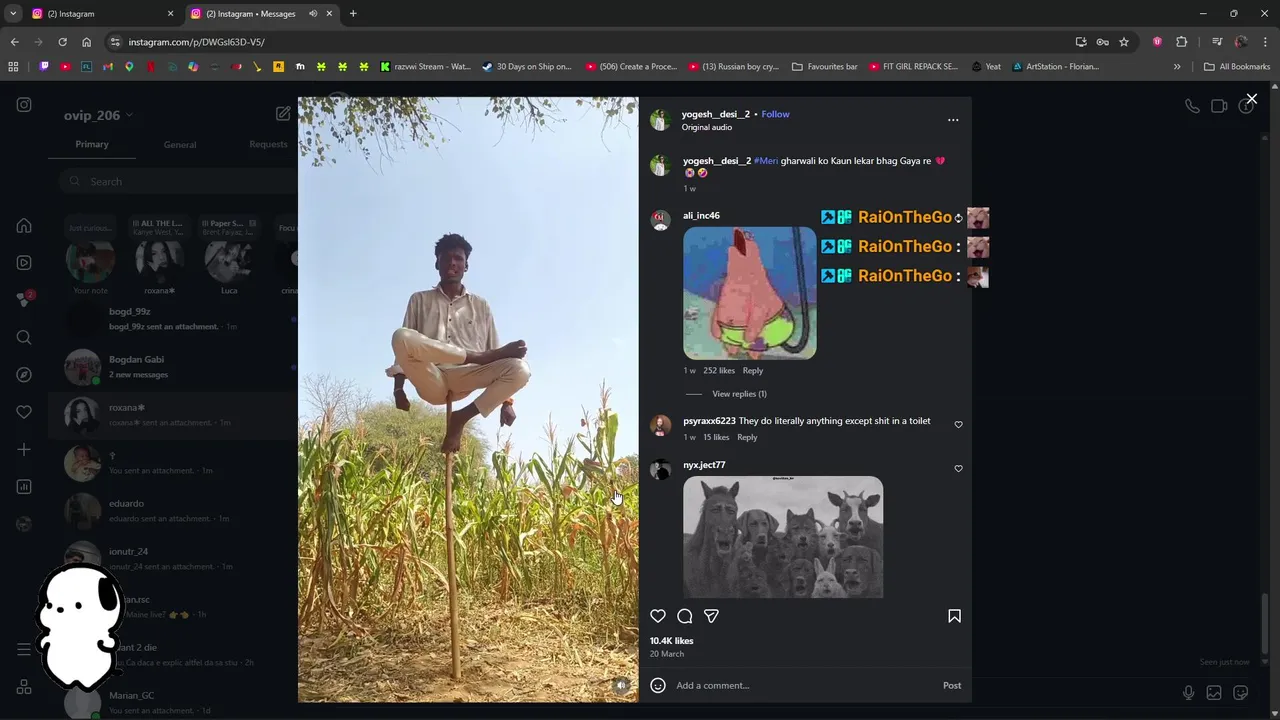The height and width of the screenshot is (720, 1280).
Task: Click Instagram logo in sidebar
Action: (24, 105)
